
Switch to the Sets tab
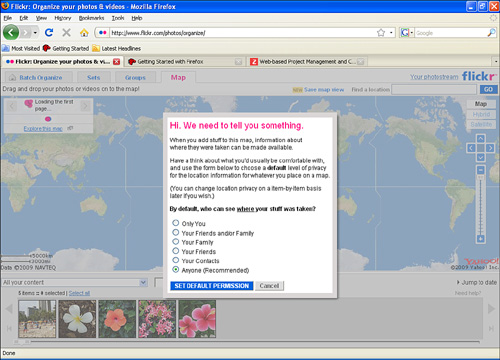pyautogui.click(x=93, y=77)
